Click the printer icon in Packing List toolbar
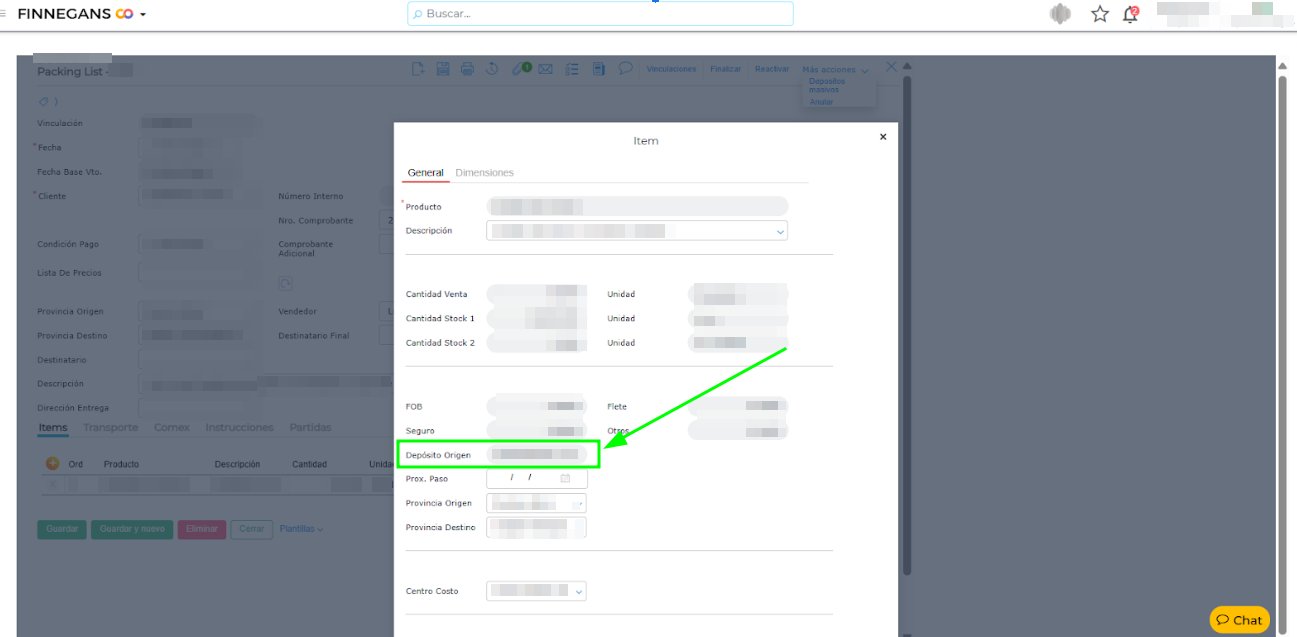 (x=467, y=69)
